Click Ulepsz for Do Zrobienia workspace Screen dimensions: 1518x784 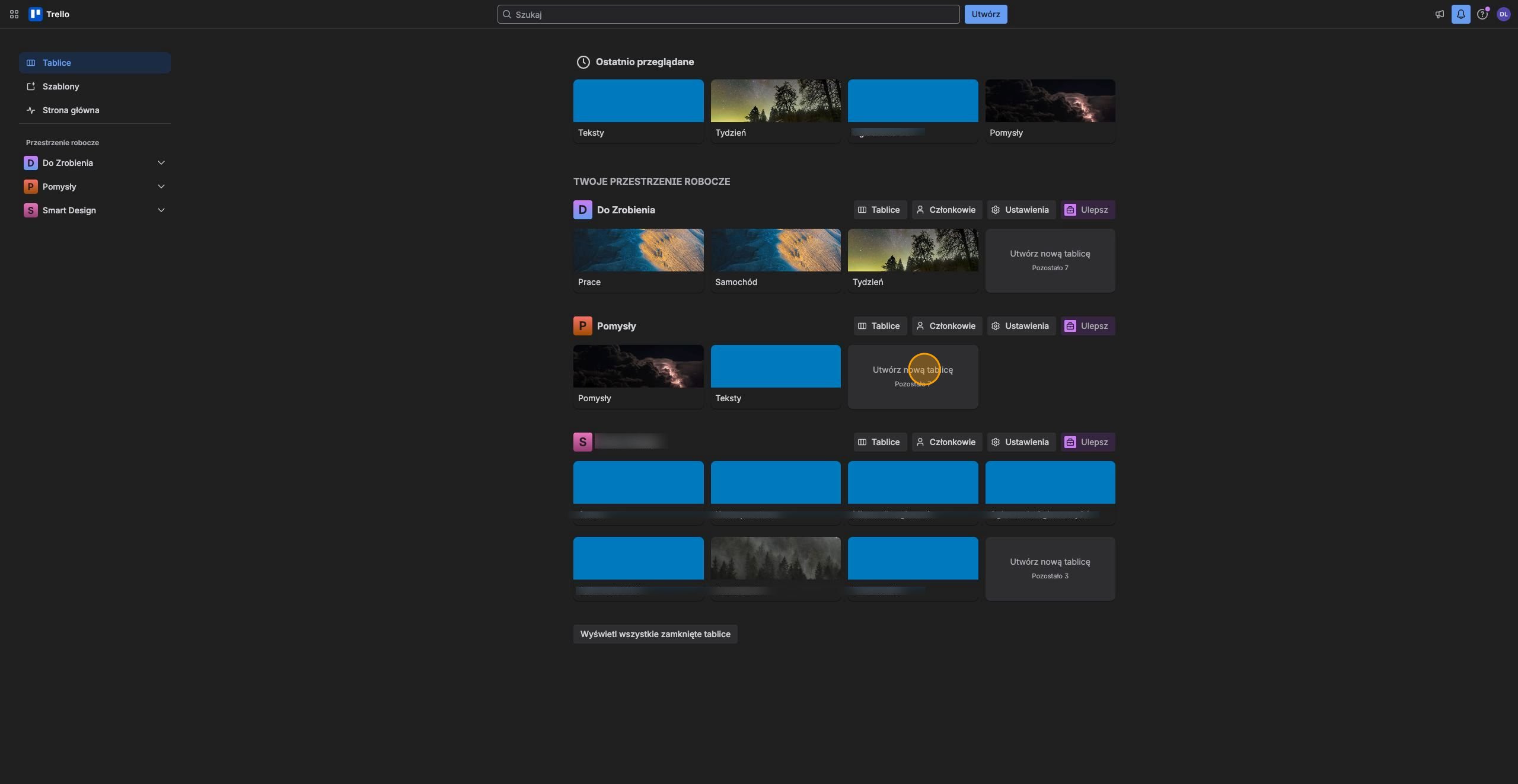pyautogui.click(x=1088, y=210)
